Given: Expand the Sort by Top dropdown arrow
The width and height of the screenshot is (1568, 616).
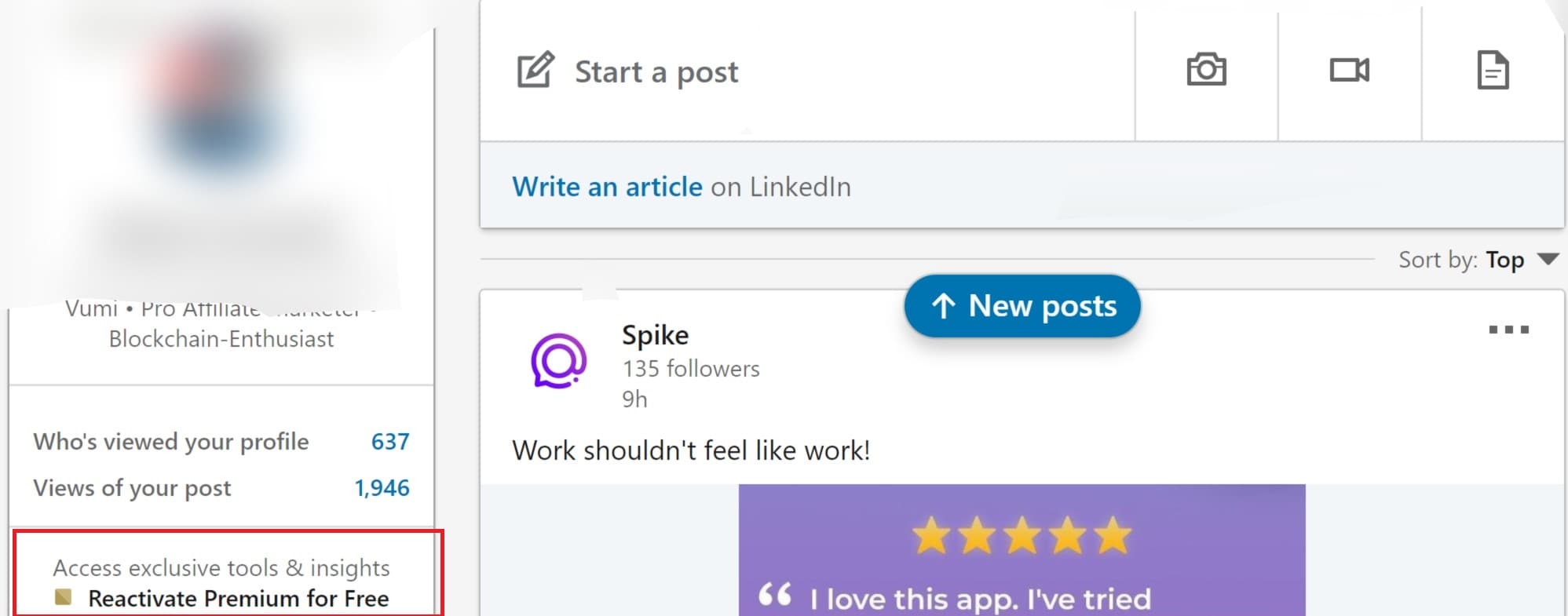Looking at the screenshot, I should [1548, 259].
